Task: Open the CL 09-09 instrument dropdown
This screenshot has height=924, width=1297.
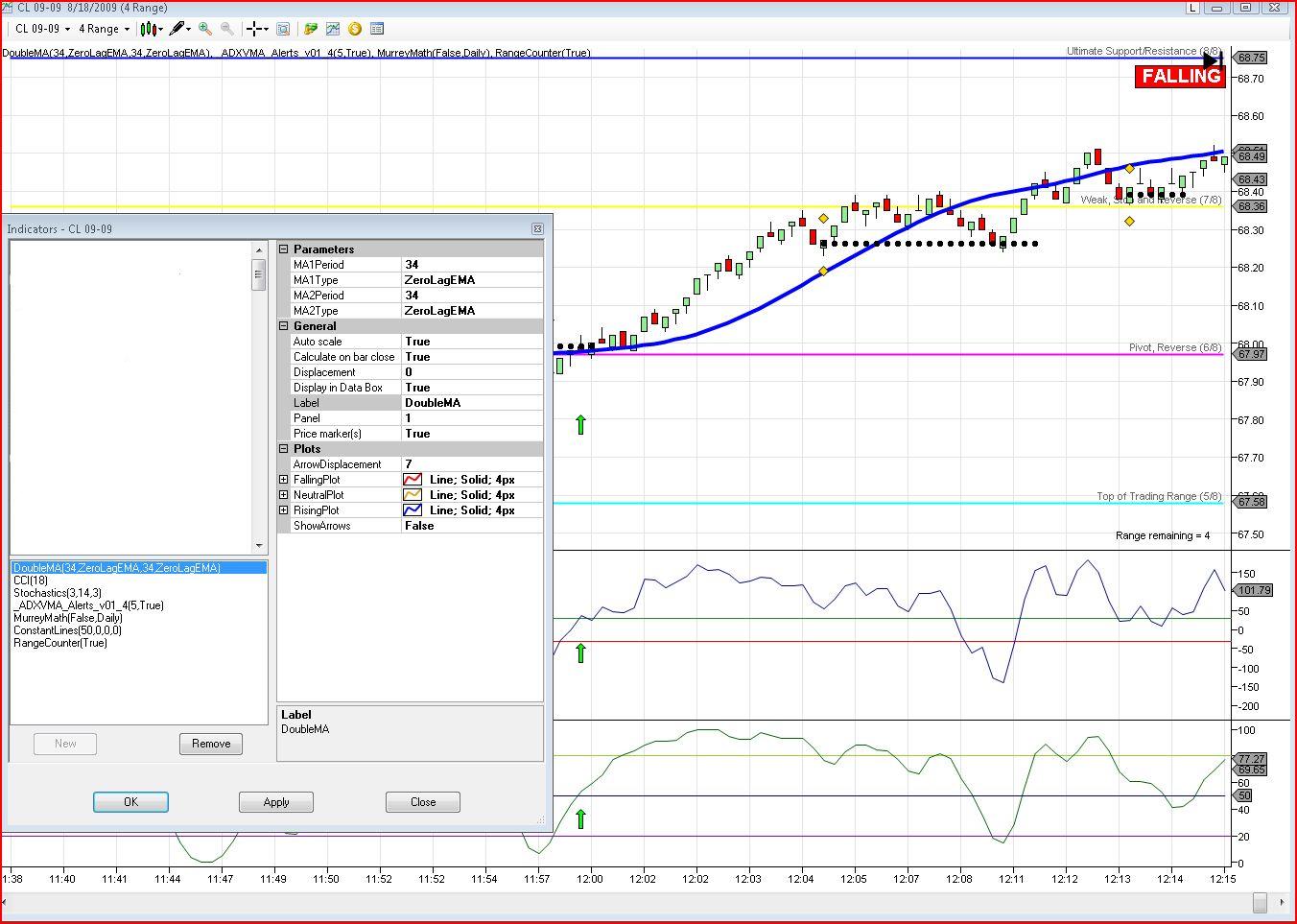Action: (x=42, y=29)
